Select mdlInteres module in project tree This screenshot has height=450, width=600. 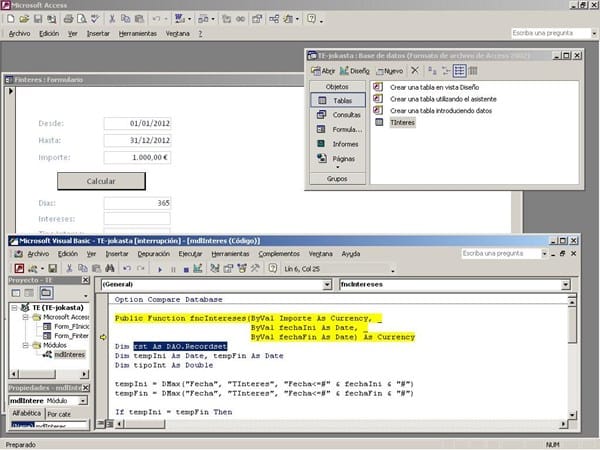[68, 353]
